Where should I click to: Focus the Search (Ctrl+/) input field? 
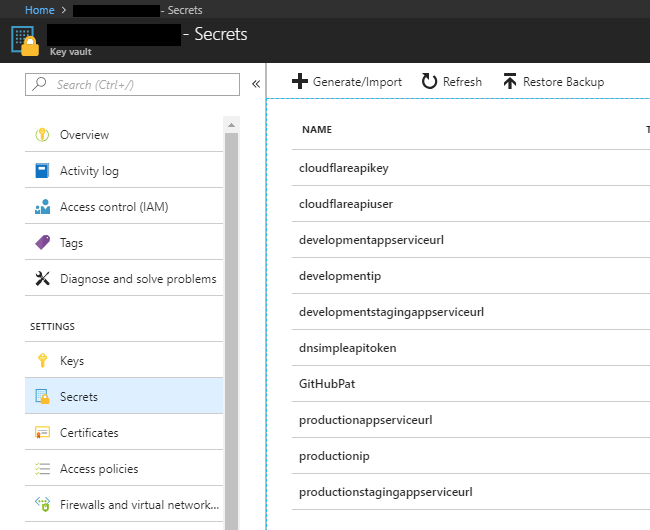[132, 85]
